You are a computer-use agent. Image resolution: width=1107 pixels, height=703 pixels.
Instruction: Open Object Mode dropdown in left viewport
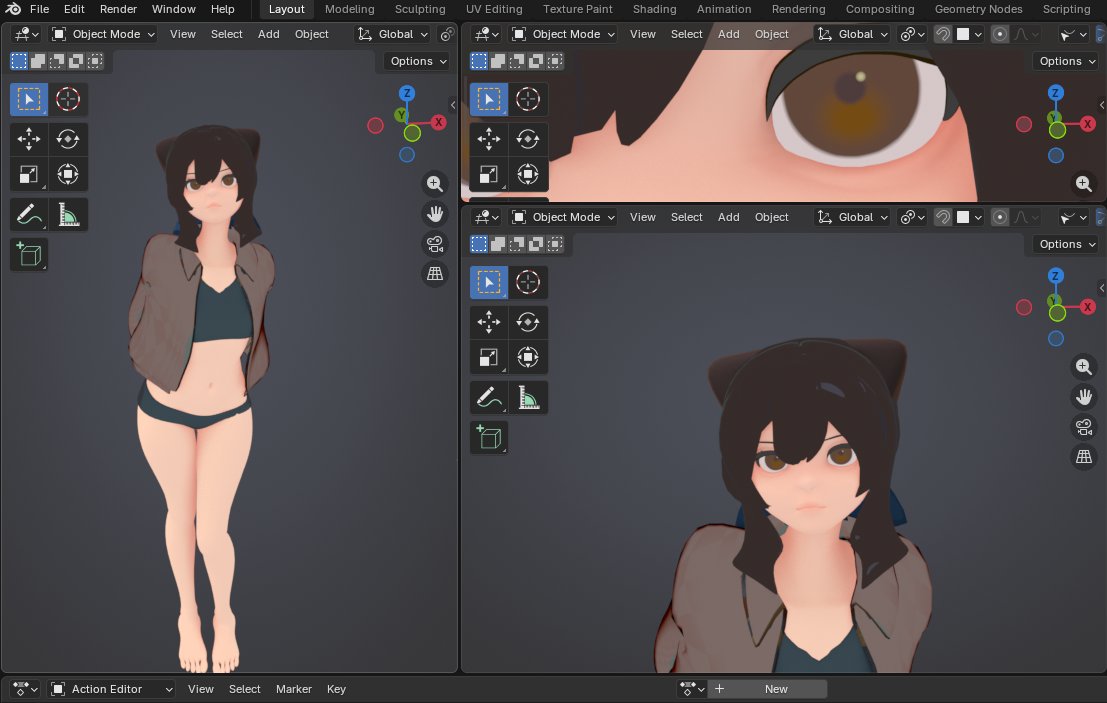(103, 34)
